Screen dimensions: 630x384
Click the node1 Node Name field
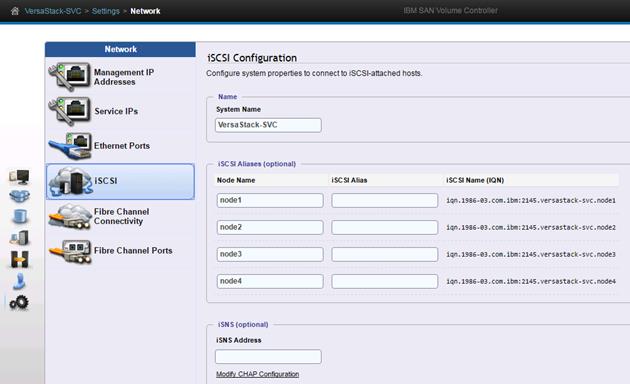(x=270, y=200)
